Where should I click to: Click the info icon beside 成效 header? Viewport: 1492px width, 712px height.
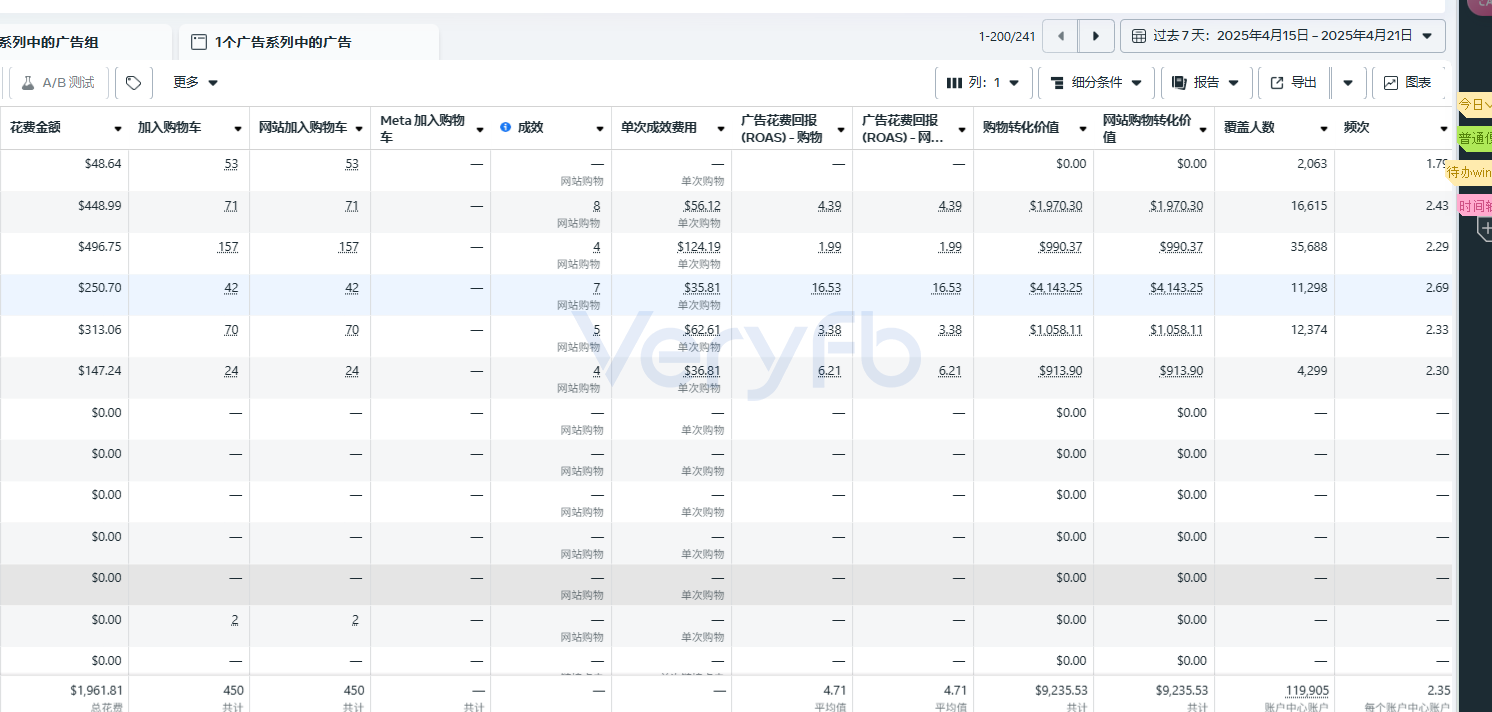(x=505, y=128)
